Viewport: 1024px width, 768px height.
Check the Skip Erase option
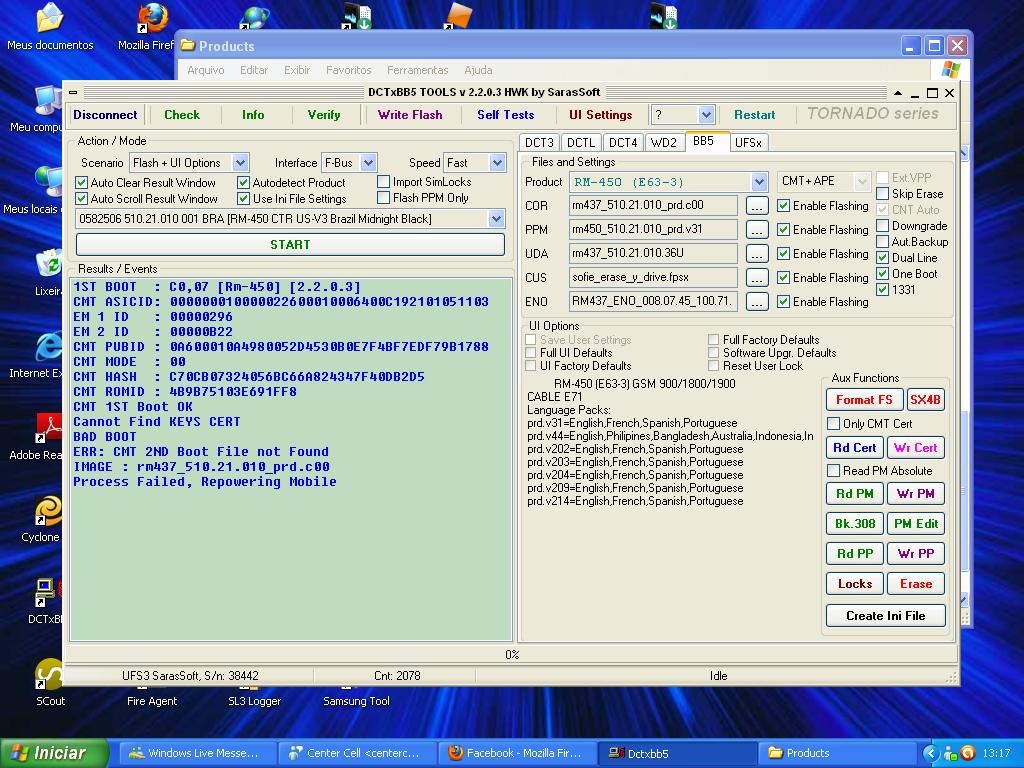tap(882, 193)
